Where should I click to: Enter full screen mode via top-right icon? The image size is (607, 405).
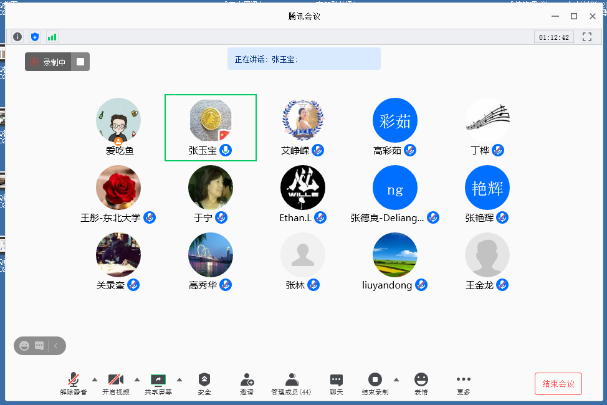tap(593, 36)
